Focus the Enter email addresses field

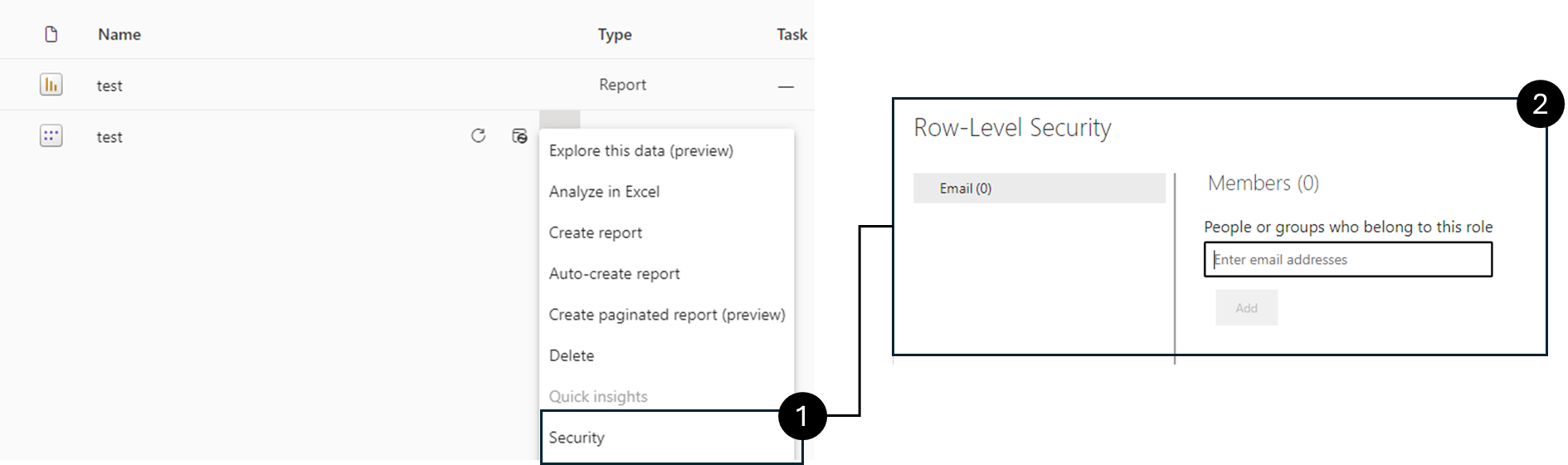tap(1348, 259)
